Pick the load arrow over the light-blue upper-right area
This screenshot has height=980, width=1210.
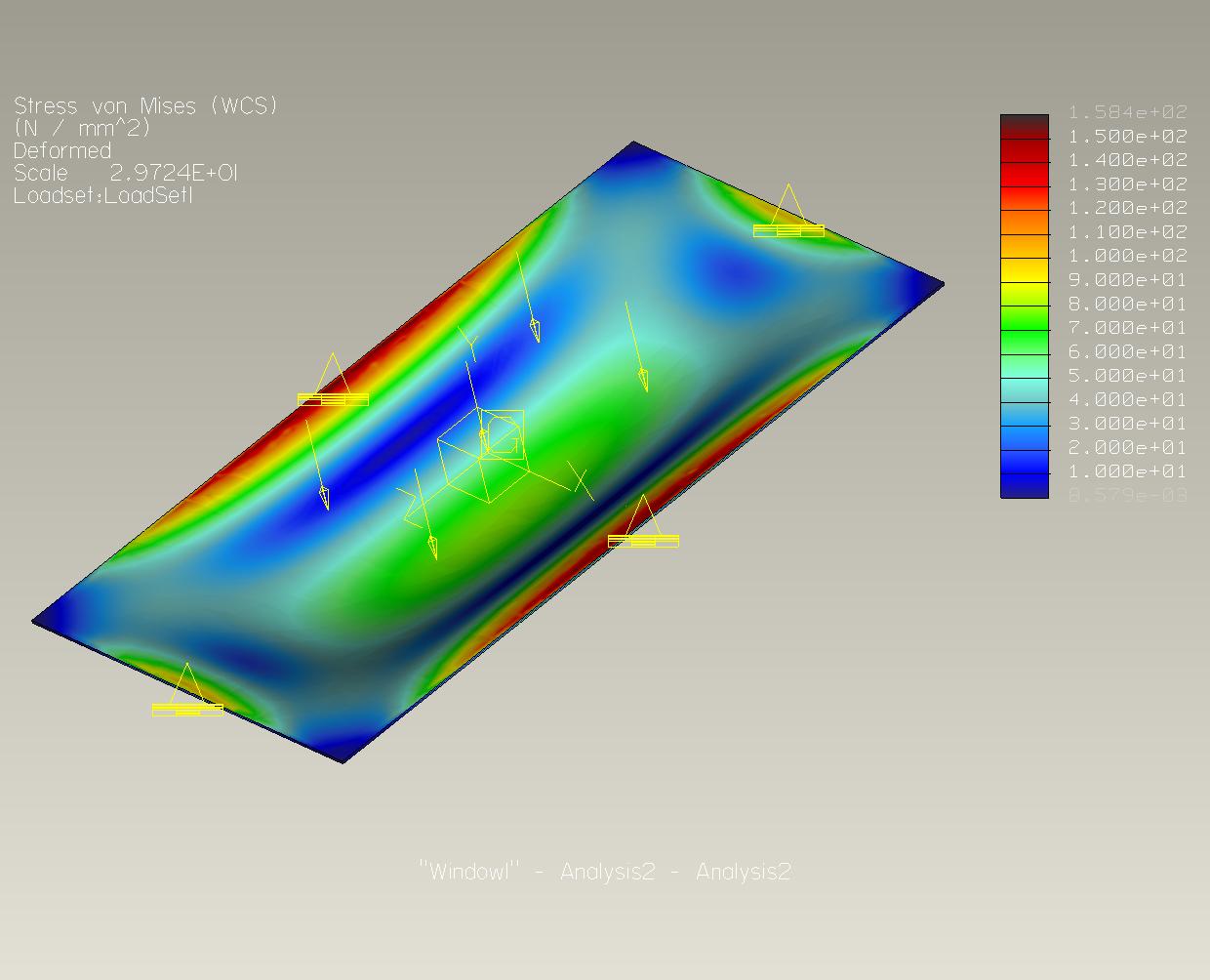tap(636, 347)
